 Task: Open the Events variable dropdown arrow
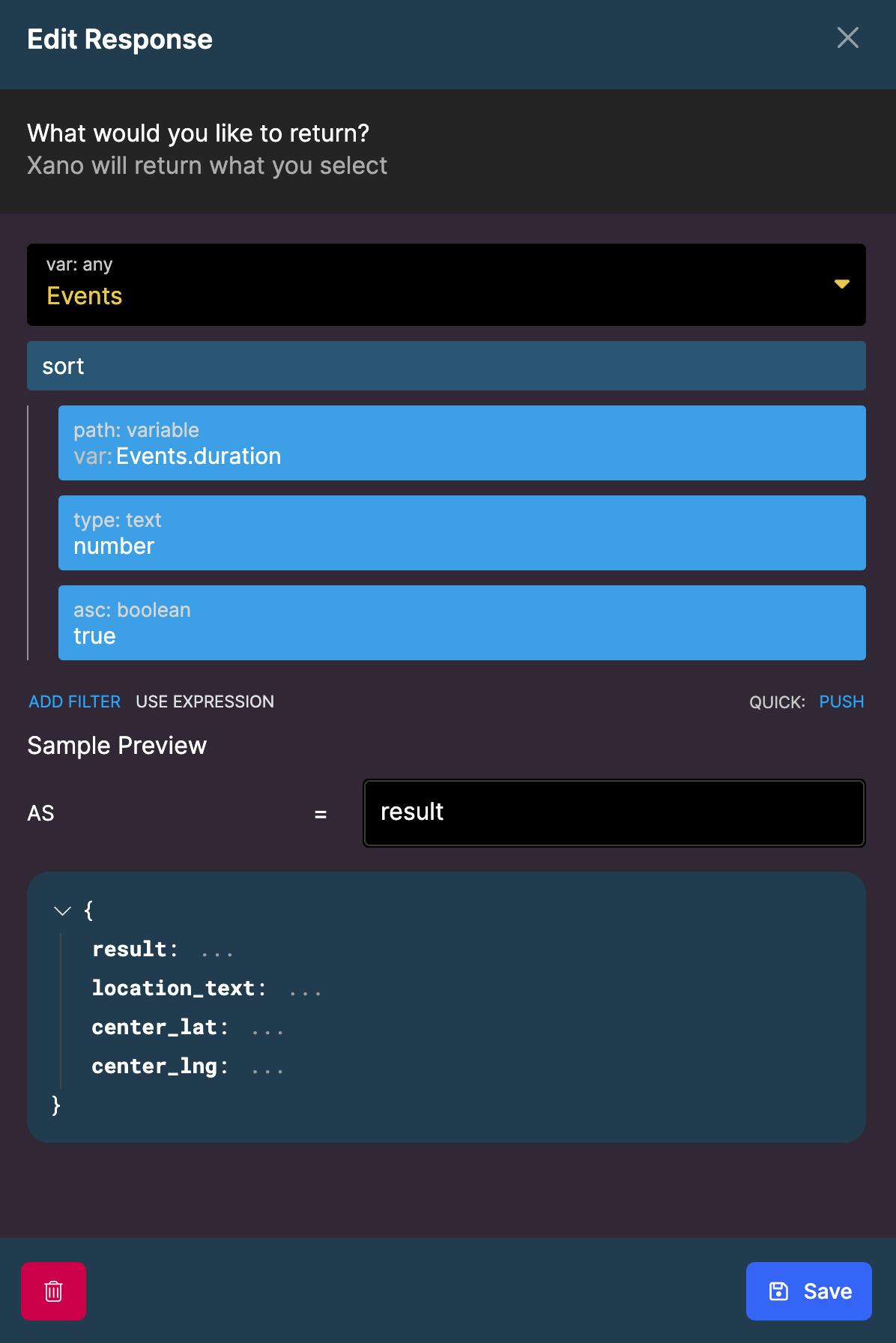tap(841, 284)
